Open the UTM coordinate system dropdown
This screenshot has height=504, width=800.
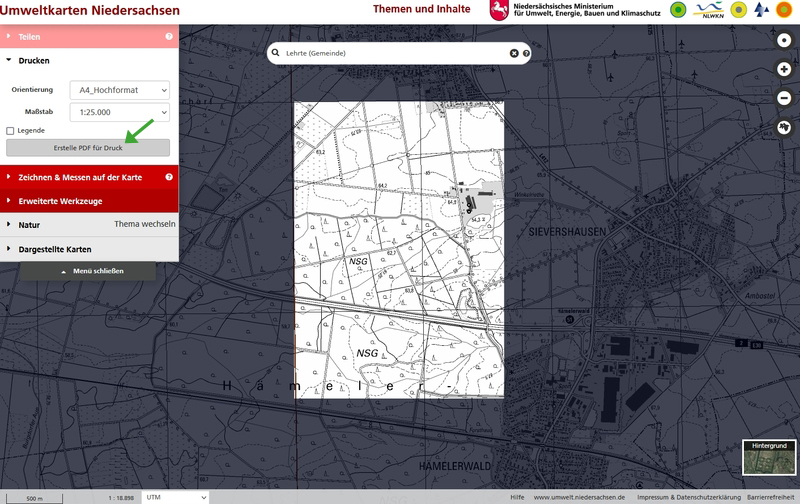[175, 497]
